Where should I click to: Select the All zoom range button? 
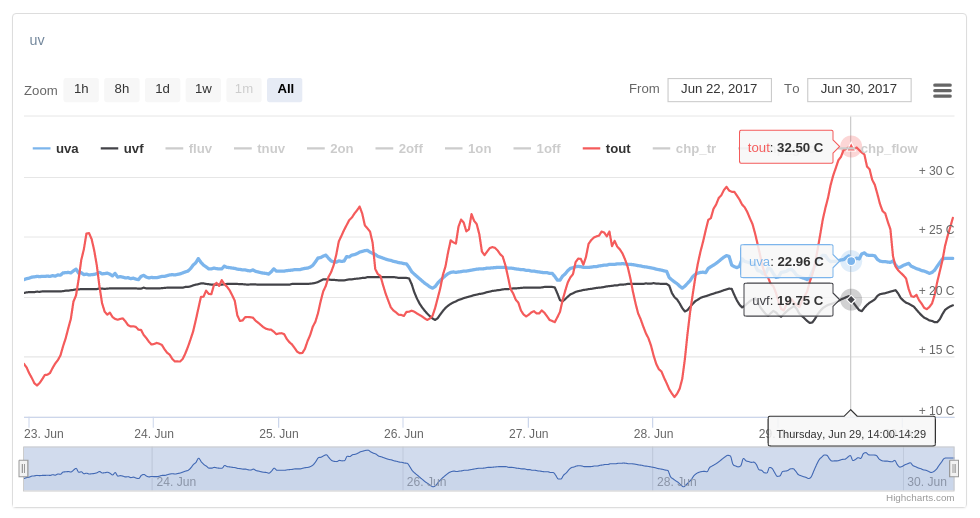coord(285,90)
